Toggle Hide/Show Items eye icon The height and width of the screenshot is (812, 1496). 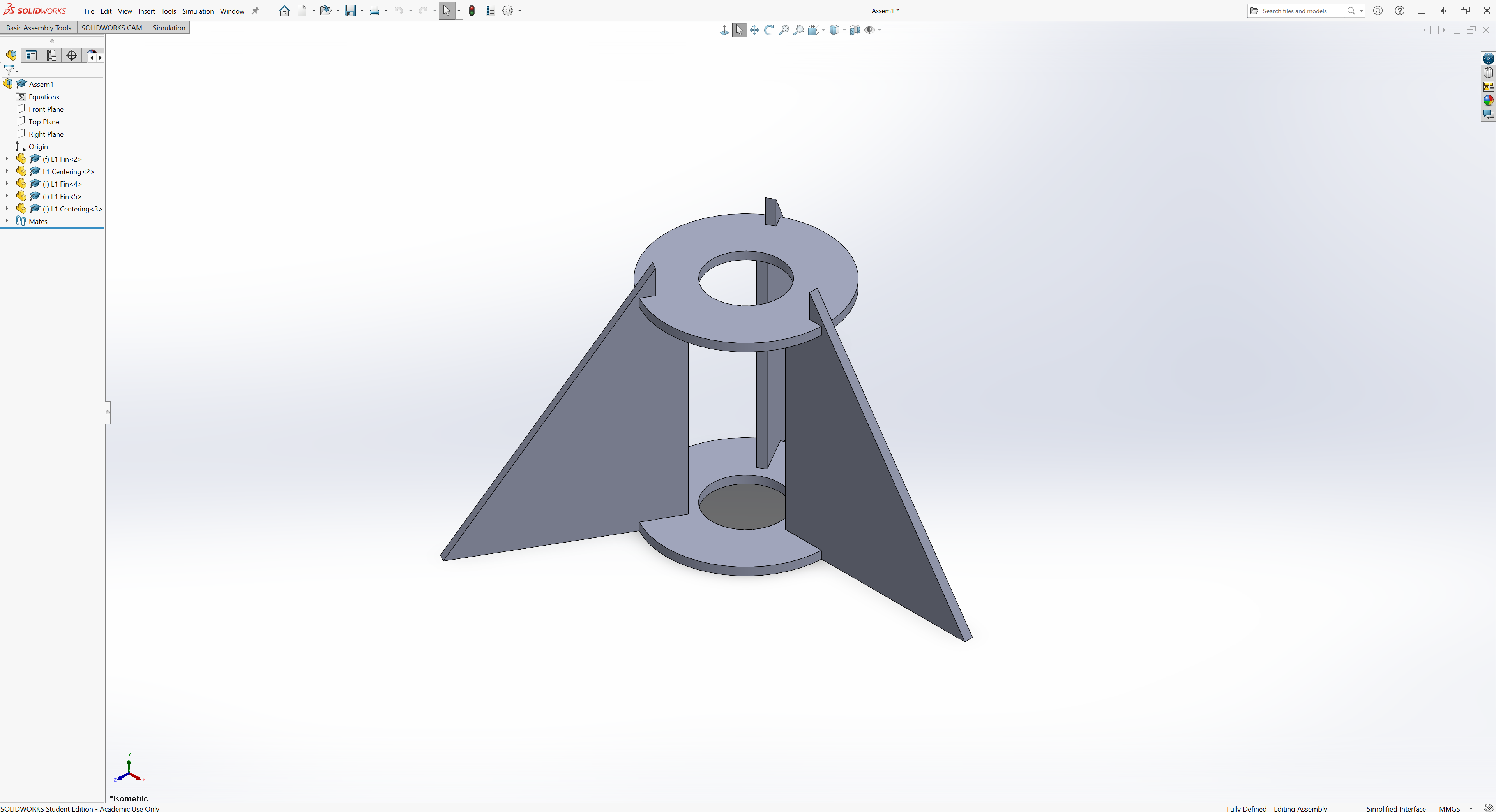[869, 30]
